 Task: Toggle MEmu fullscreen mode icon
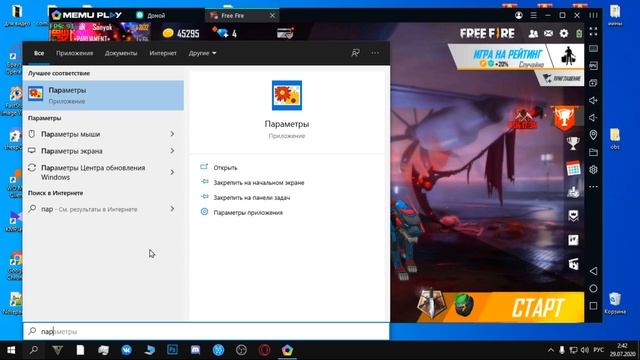click(593, 31)
